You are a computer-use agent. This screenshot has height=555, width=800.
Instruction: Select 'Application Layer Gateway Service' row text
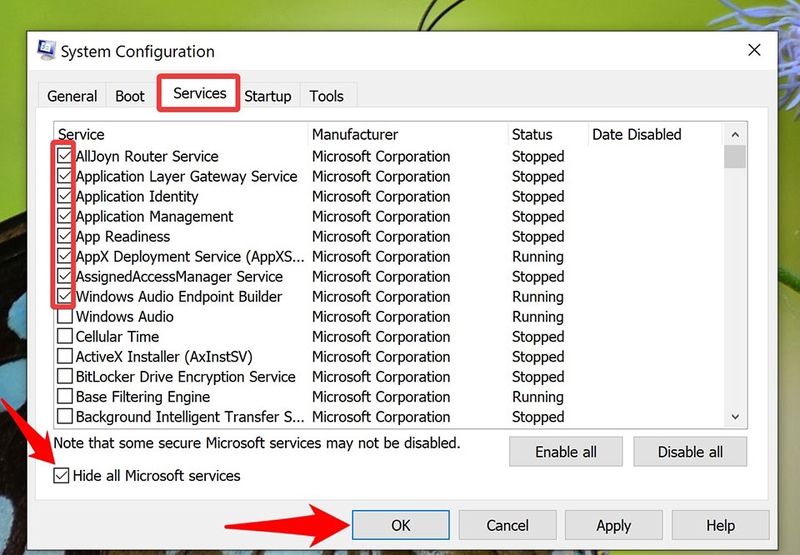point(186,176)
